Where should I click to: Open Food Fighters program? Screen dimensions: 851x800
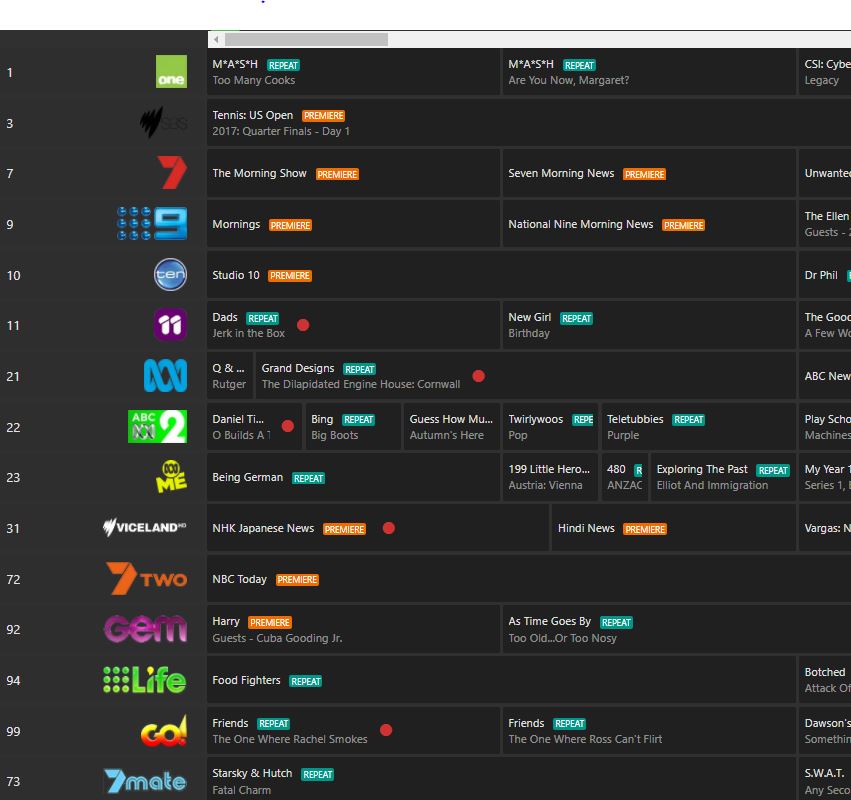501,681
